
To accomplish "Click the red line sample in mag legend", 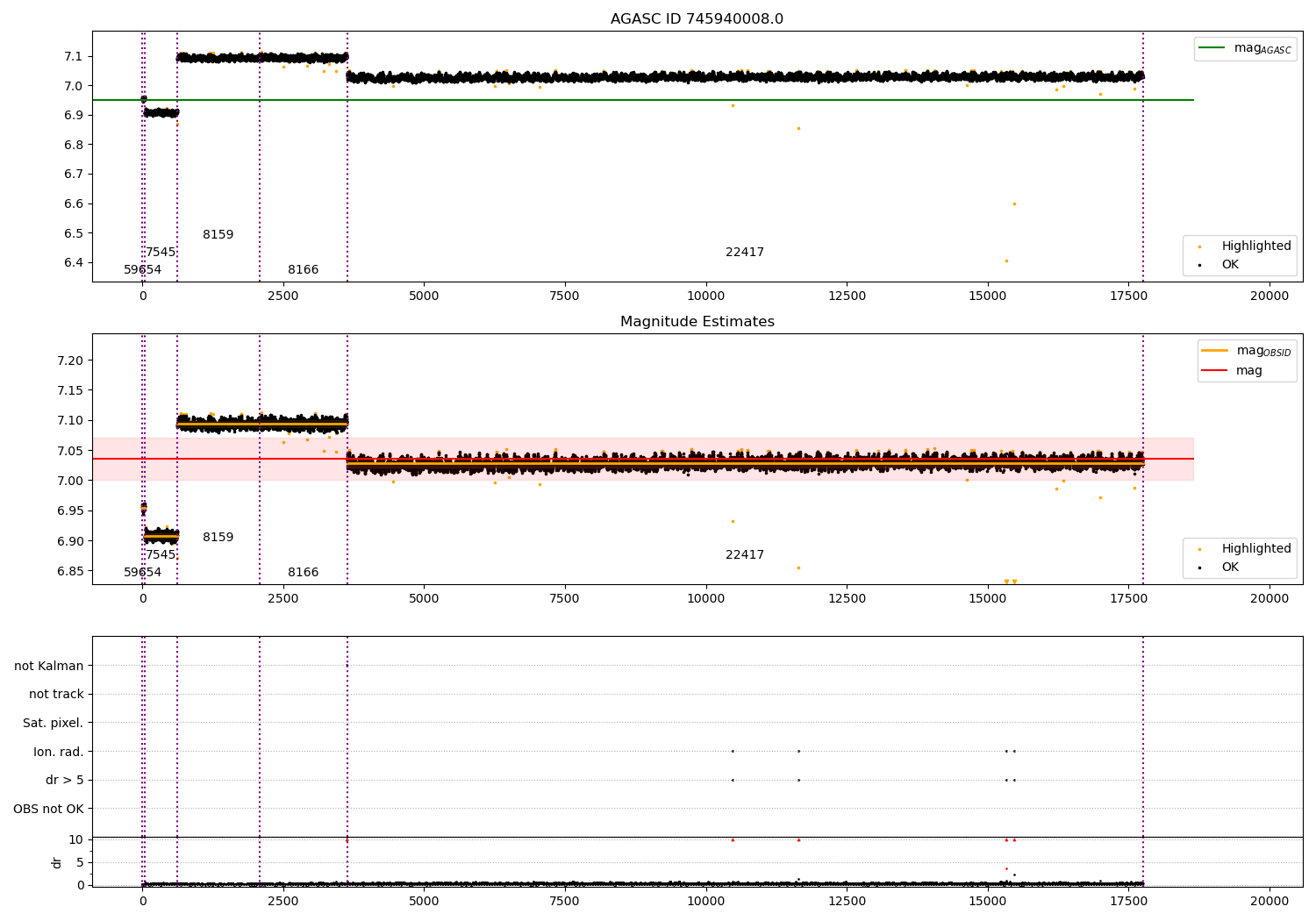I will (1214, 370).
